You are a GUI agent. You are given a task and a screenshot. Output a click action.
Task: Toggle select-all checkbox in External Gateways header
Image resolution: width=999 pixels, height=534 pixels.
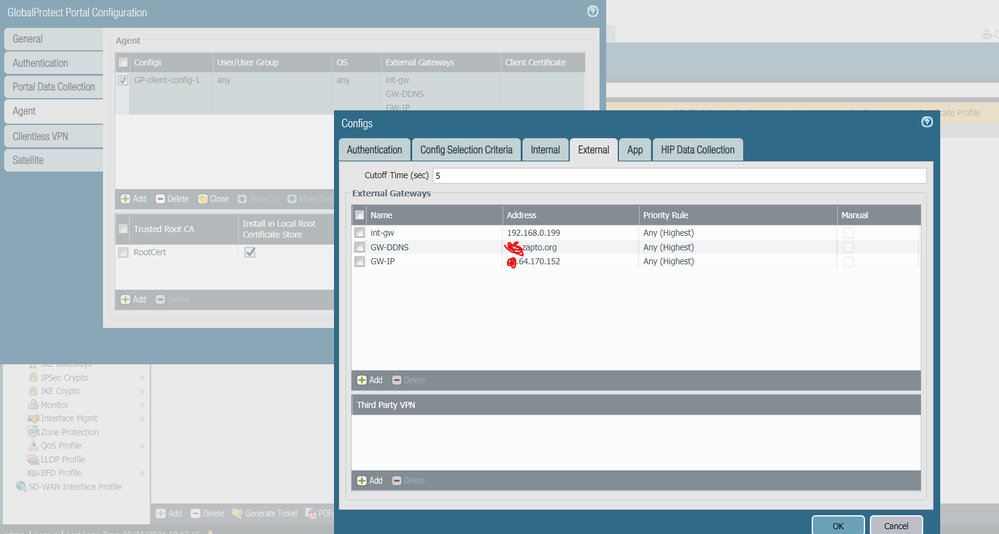point(360,215)
